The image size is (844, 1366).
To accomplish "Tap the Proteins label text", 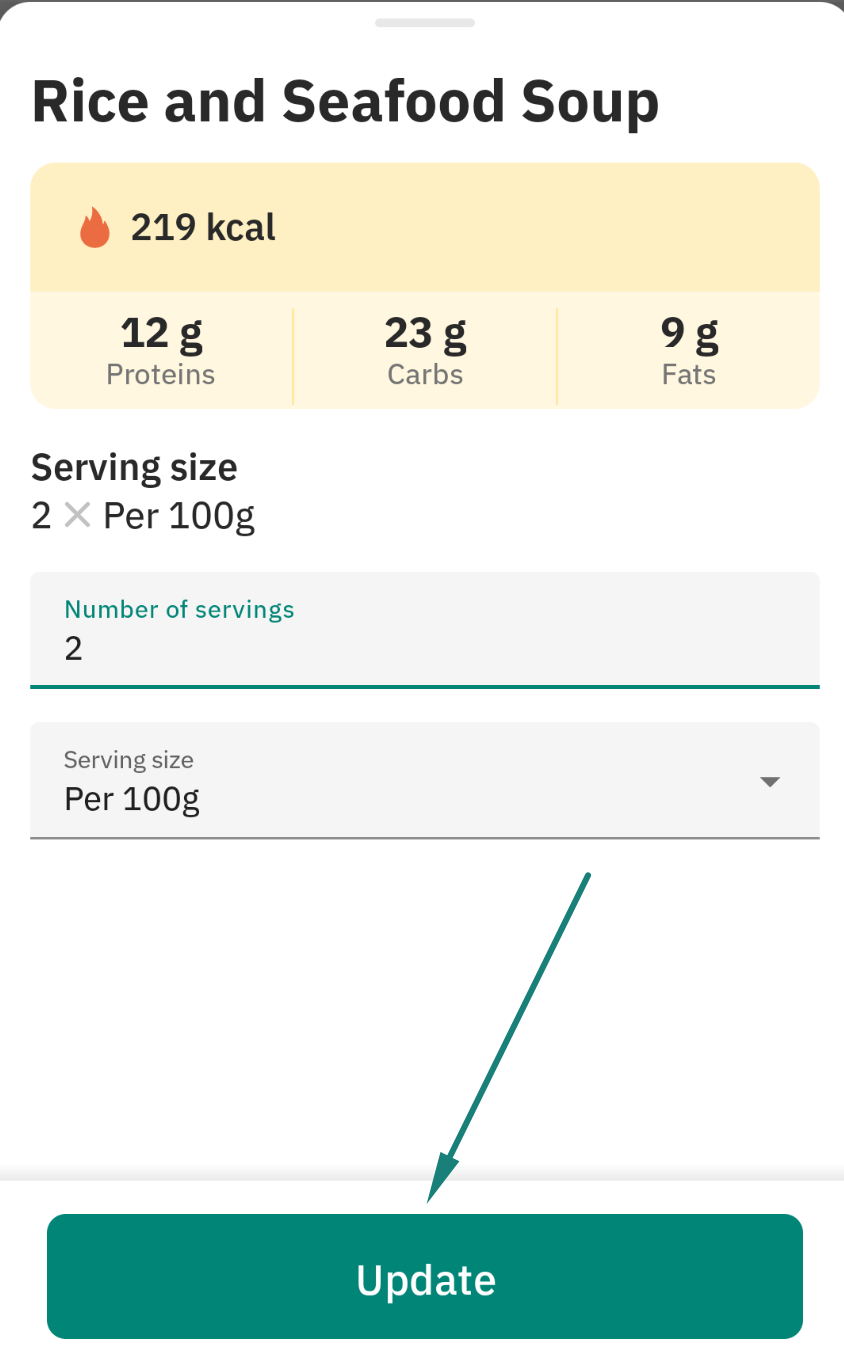I will click(161, 375).
